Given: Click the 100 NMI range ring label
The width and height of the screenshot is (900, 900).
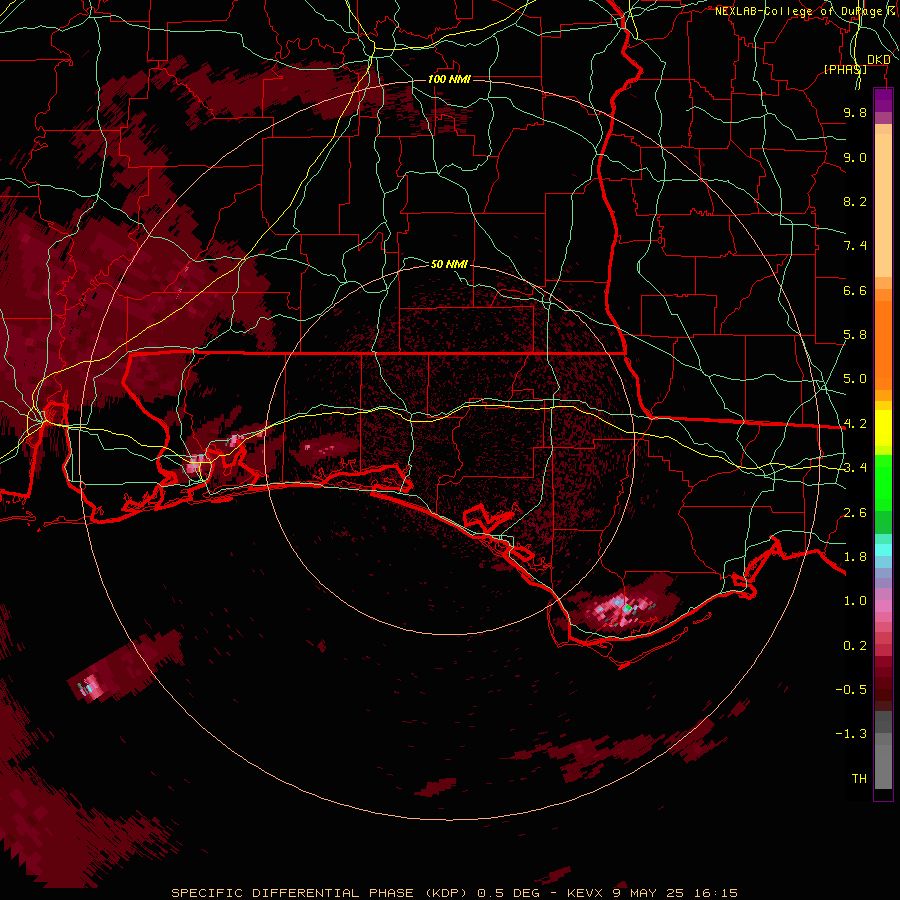Looking at the screenshot, I should pos(449,79).
